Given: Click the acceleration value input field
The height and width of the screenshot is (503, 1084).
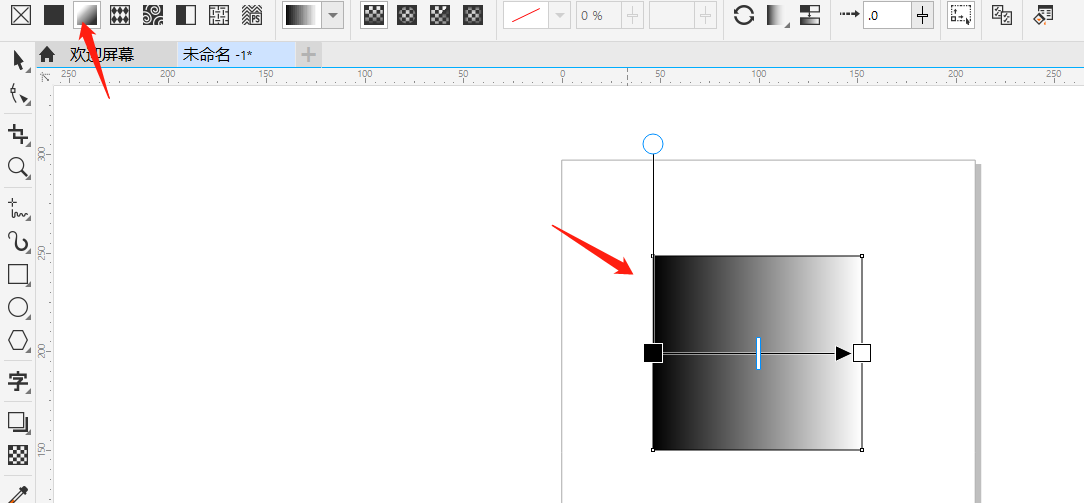Looking at the screenshot, I should pos(885,15).
